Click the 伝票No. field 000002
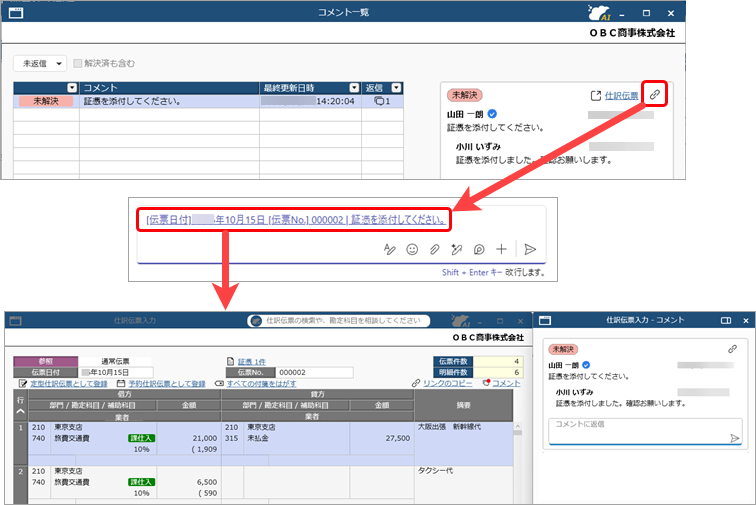756x505 pixels. (314, 372)
